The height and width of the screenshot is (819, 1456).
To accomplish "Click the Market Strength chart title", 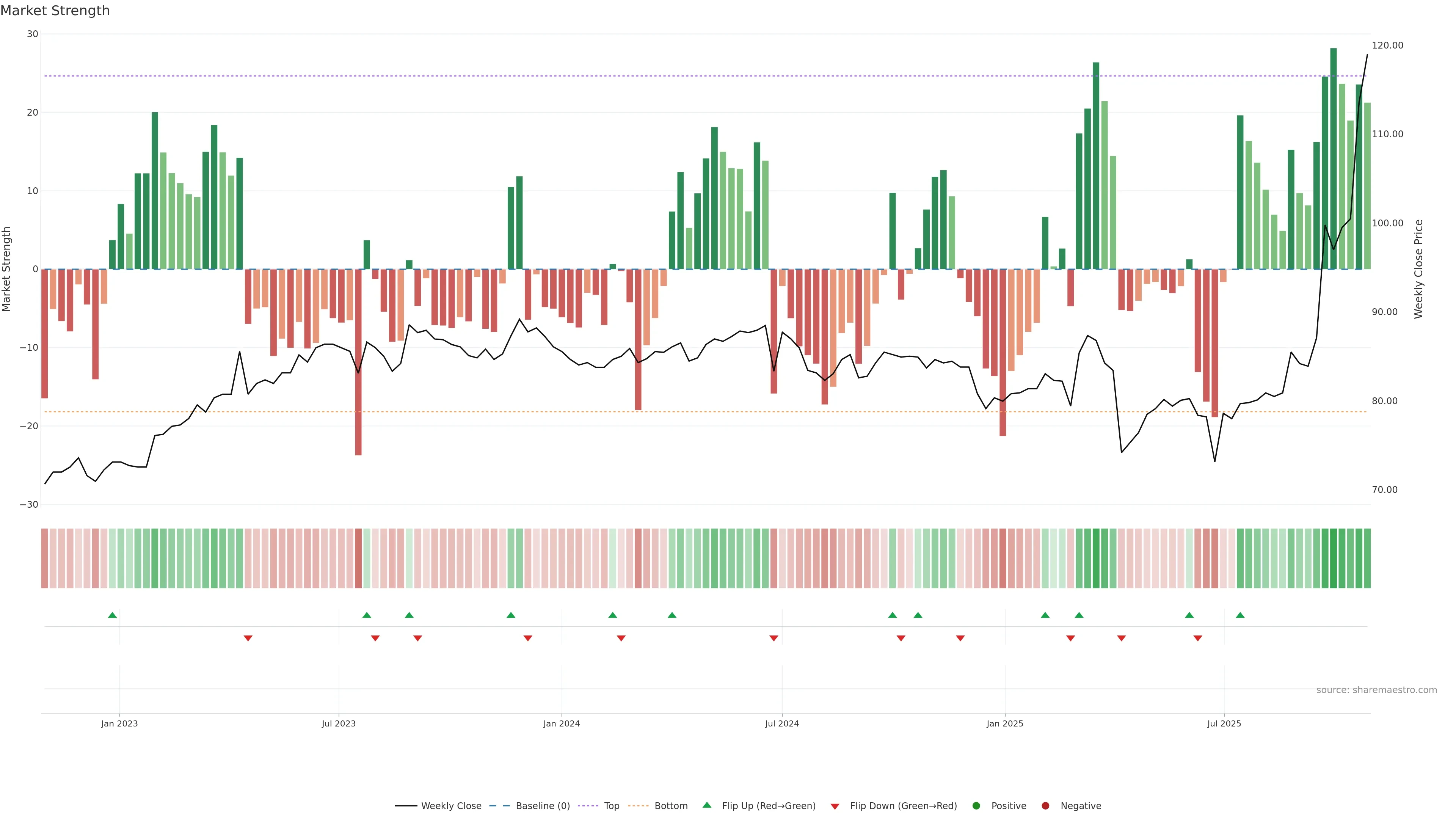I will tap(55, 10).
